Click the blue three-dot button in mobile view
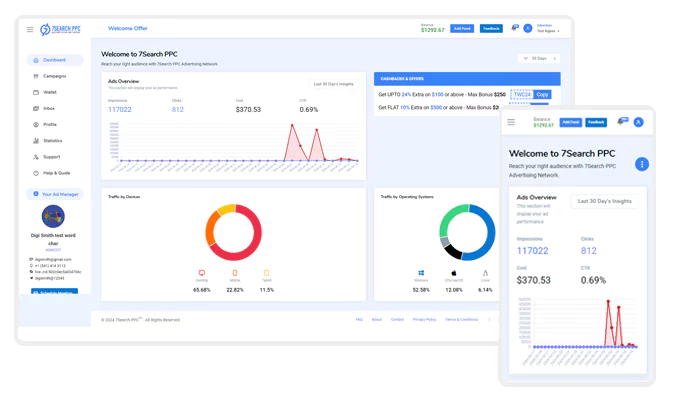Screen dimensions: 679x400 point(642,165)
